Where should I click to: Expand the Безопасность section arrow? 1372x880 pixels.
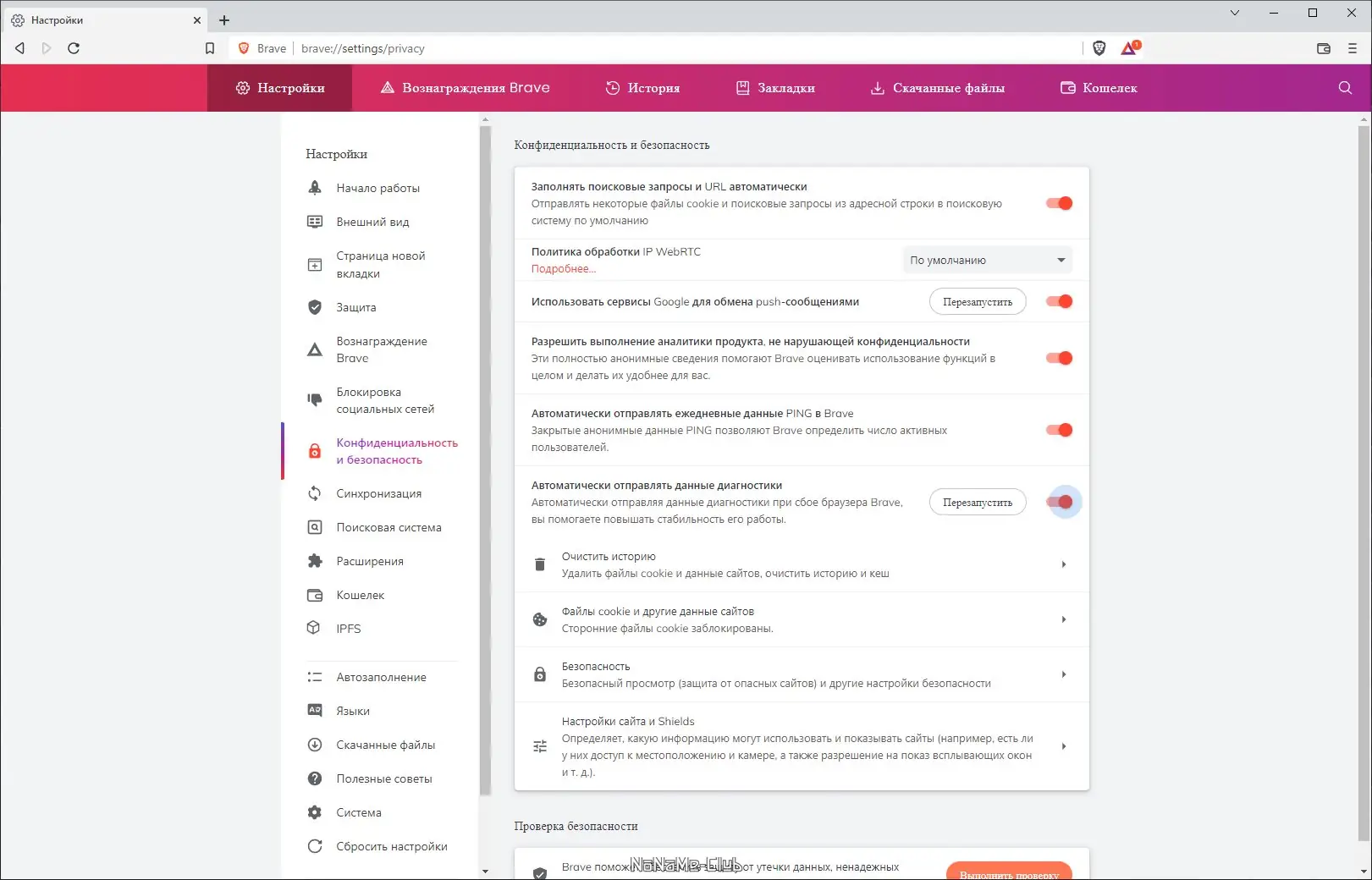(1064, 674)
